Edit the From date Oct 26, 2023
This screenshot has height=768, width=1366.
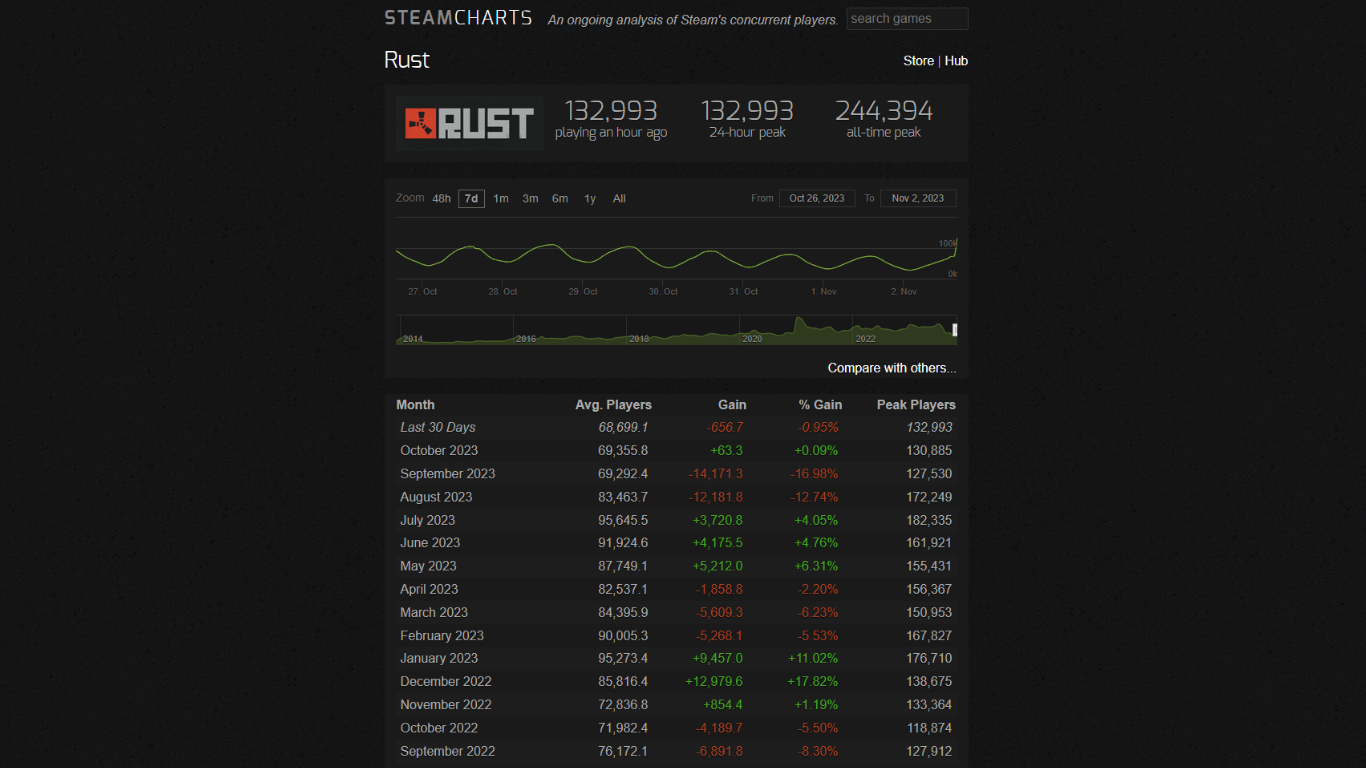coord(817,198)
